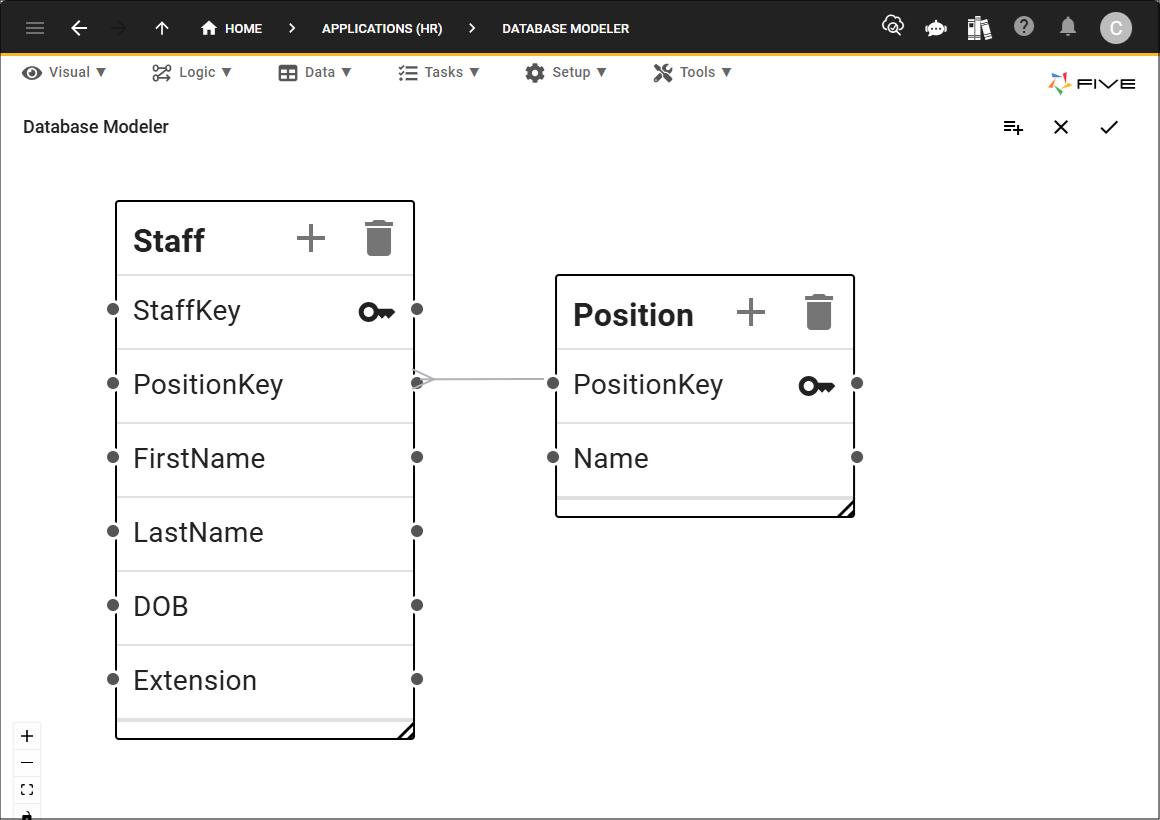
Task: Save the model with the checkmark
Action: [x=1109, y=127]
